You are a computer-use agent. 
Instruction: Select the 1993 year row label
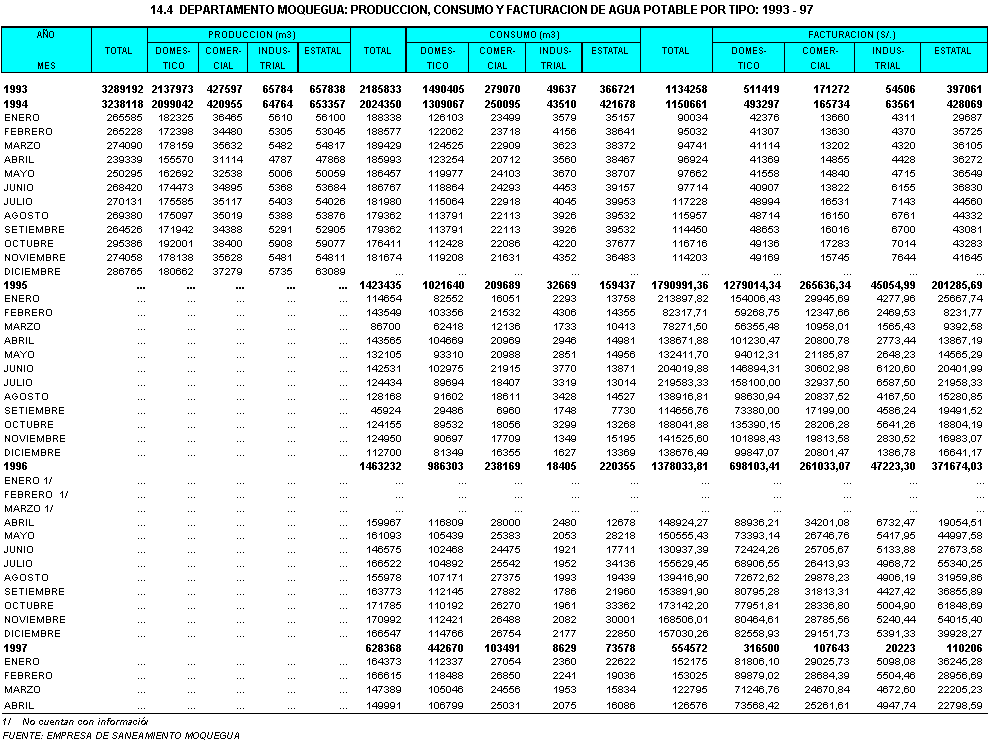pos(16,89)
